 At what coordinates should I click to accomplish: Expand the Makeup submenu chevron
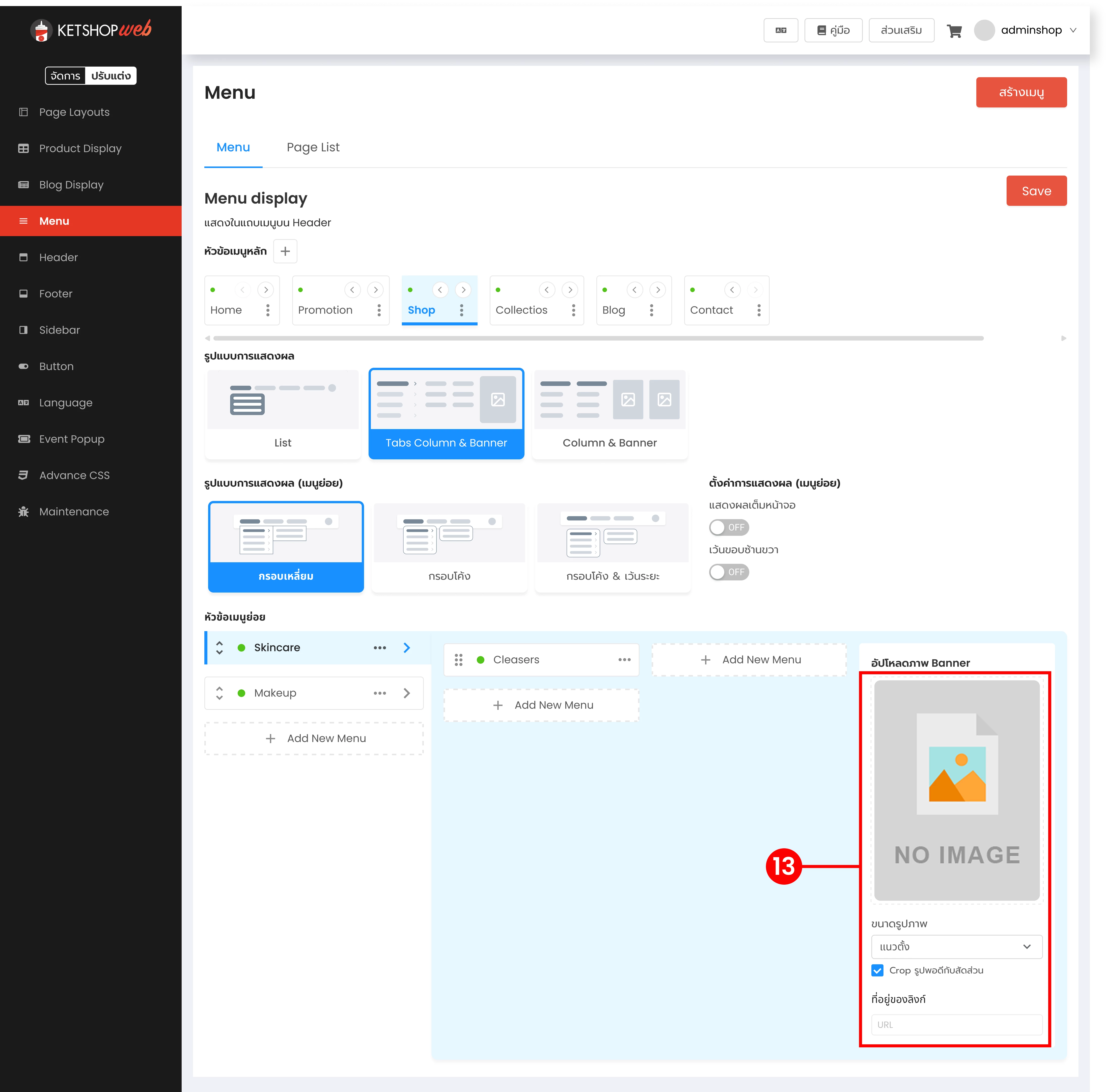click(x=407, y=693)
